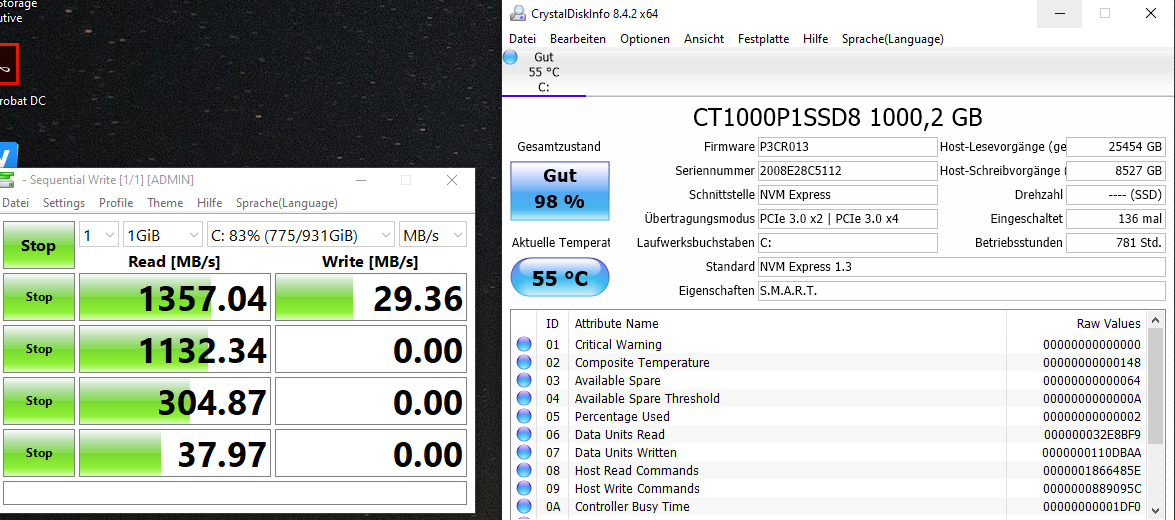Image resolution: width=1175 pixels, height=520 pixels.
Task: Click Stop button next to 1357.04 result
Action: (x=38, y=297)
